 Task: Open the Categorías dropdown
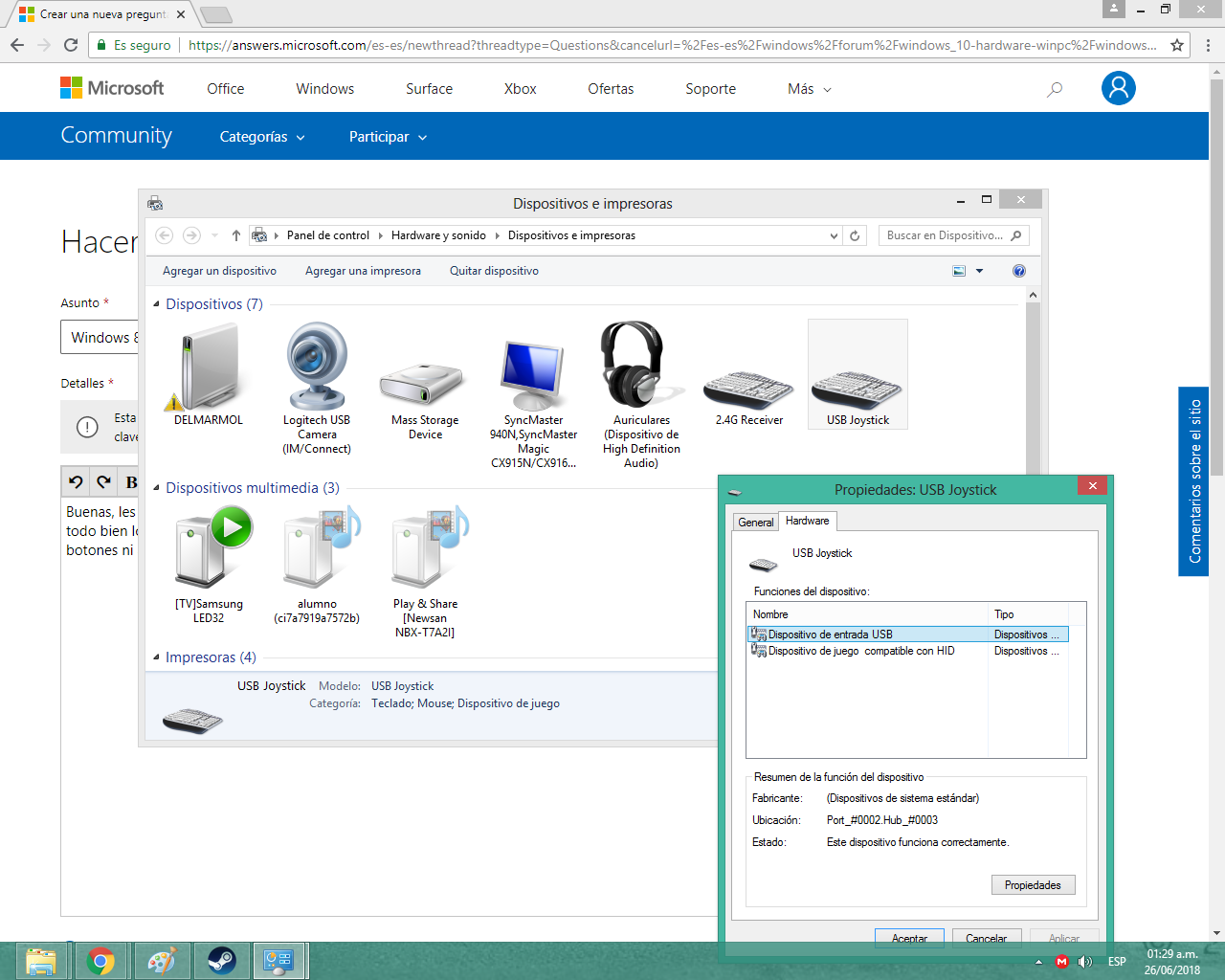tap(262, 137)
